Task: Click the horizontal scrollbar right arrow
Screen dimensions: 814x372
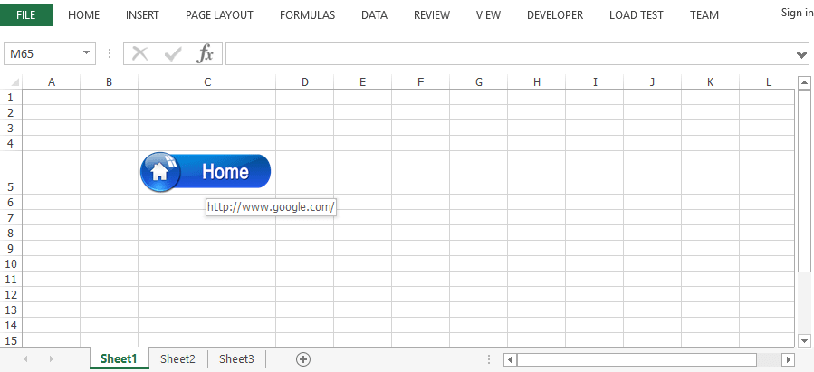Action: pos(789,359)
